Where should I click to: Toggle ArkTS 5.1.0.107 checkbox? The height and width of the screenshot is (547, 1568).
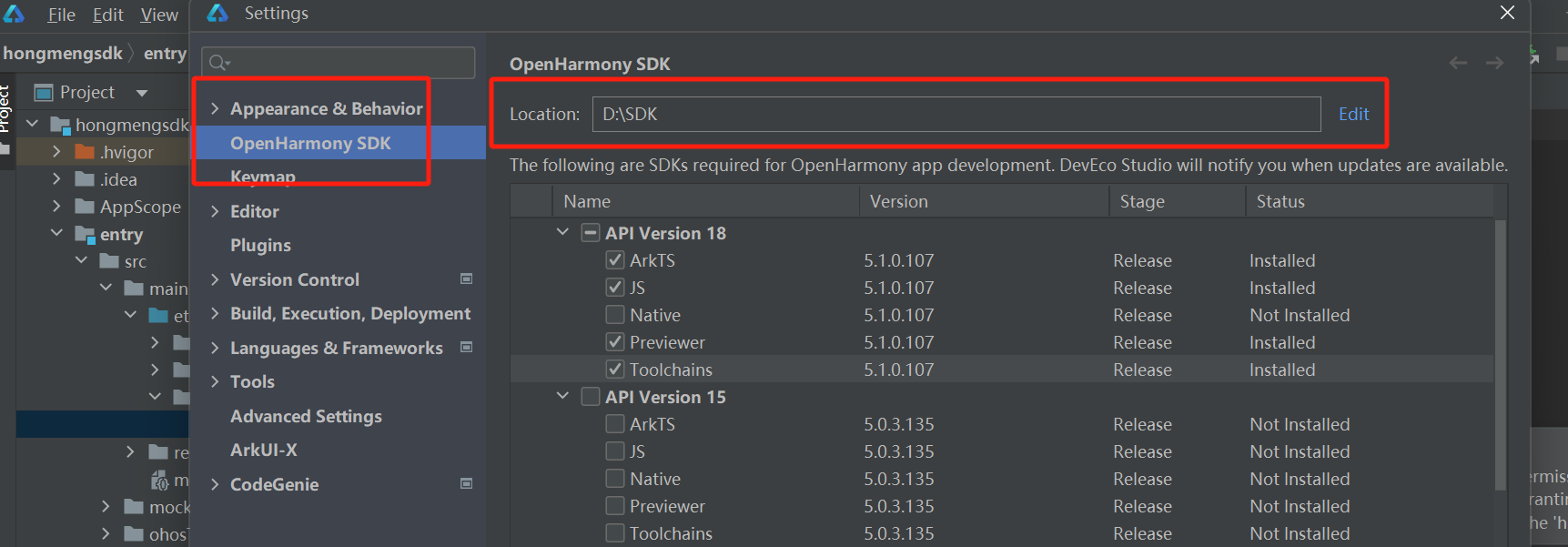pos(615,260)
